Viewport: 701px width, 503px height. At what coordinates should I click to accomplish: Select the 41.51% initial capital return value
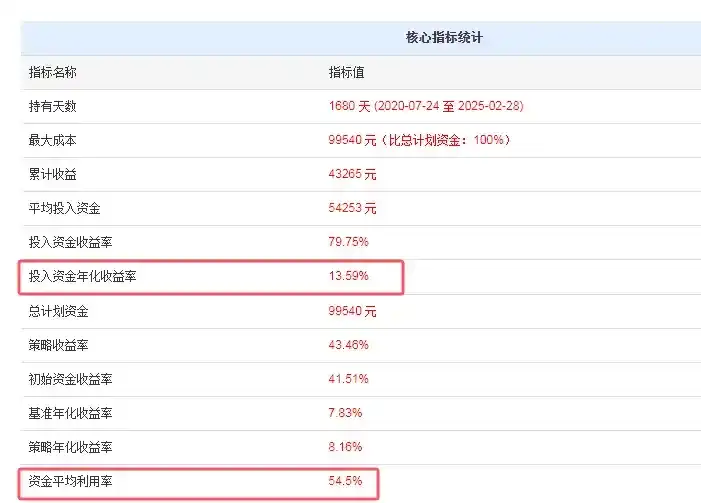[349, 379]
